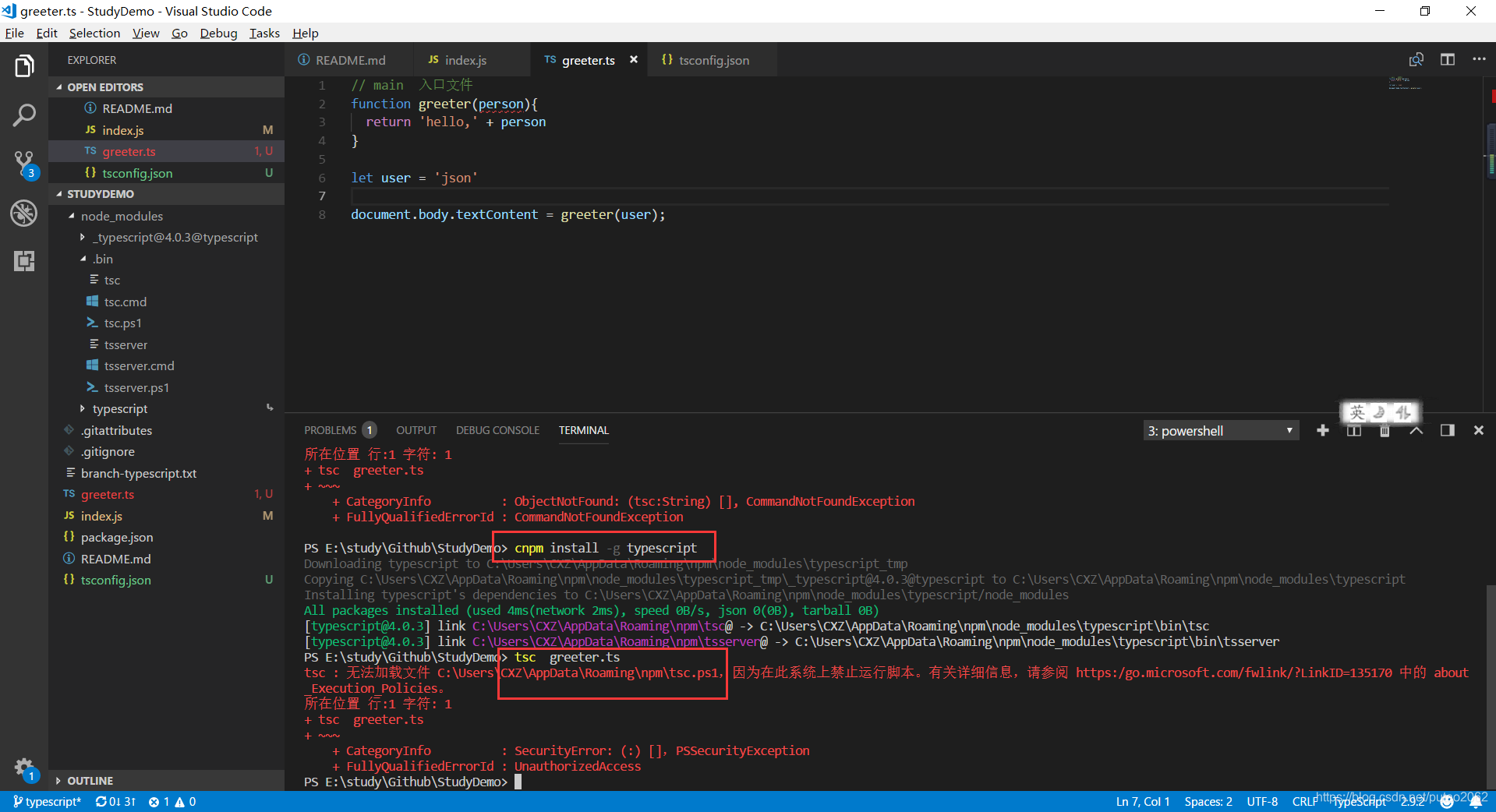Switch to the DEBUG CONSOLE panel tab
The image size is (1496, 812).
point(497,430)
